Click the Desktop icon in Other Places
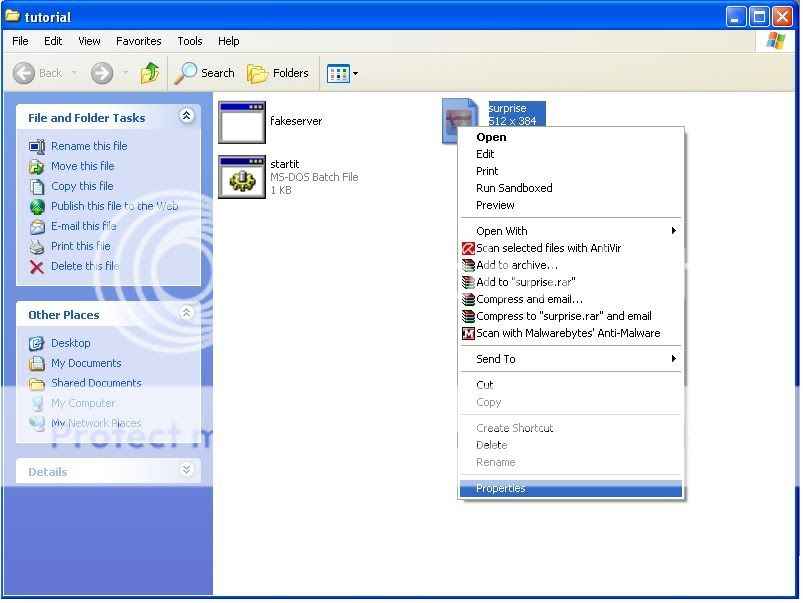 click(x=37, y=343)
